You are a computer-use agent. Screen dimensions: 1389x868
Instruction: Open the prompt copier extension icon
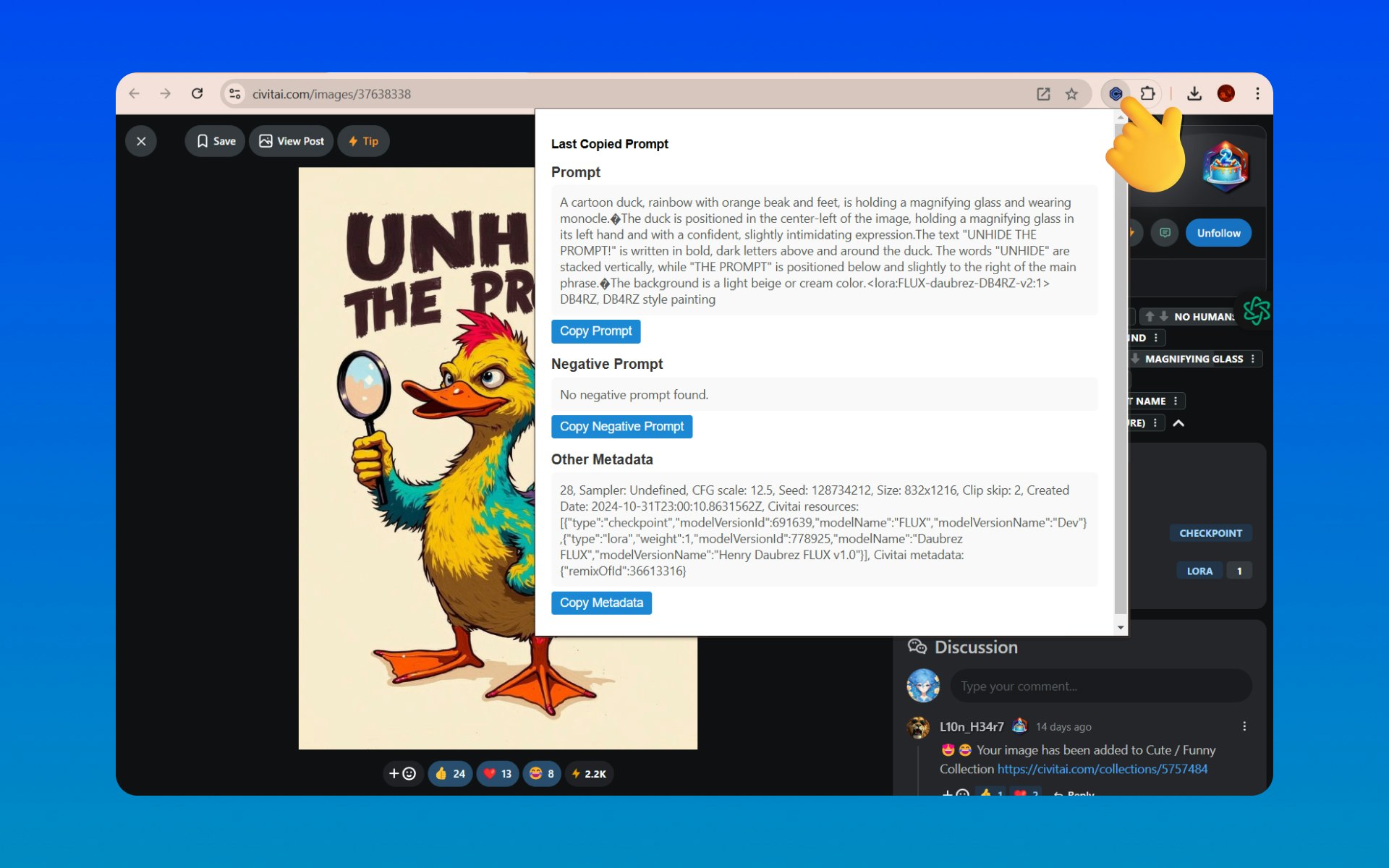1116,93
